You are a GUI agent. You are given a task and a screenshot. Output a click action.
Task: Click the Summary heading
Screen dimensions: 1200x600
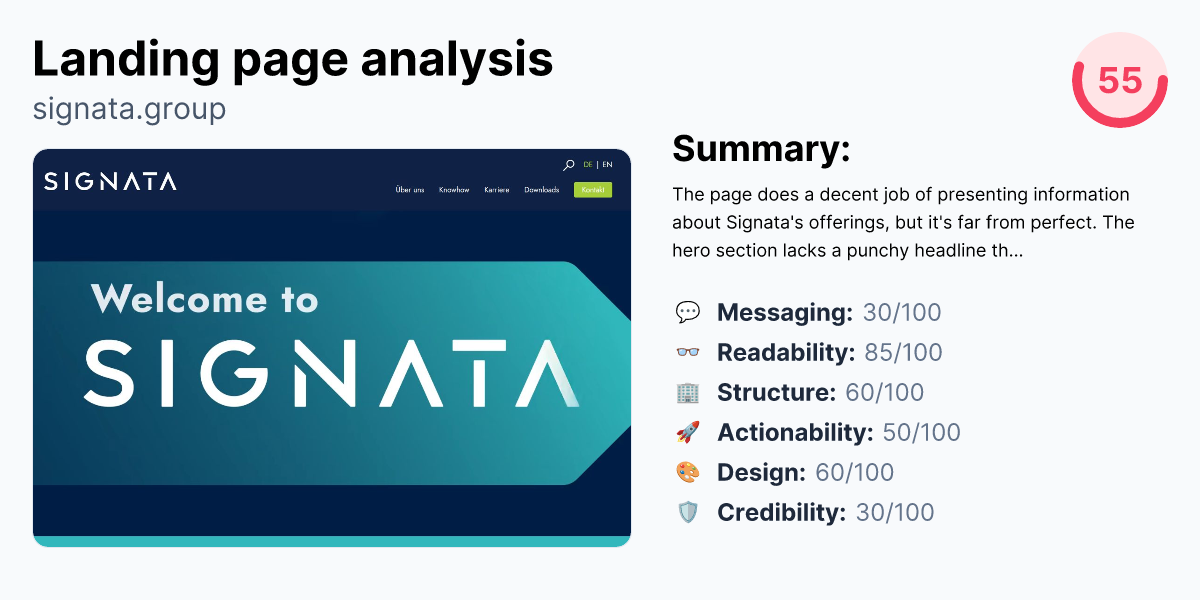pos(762,149)
